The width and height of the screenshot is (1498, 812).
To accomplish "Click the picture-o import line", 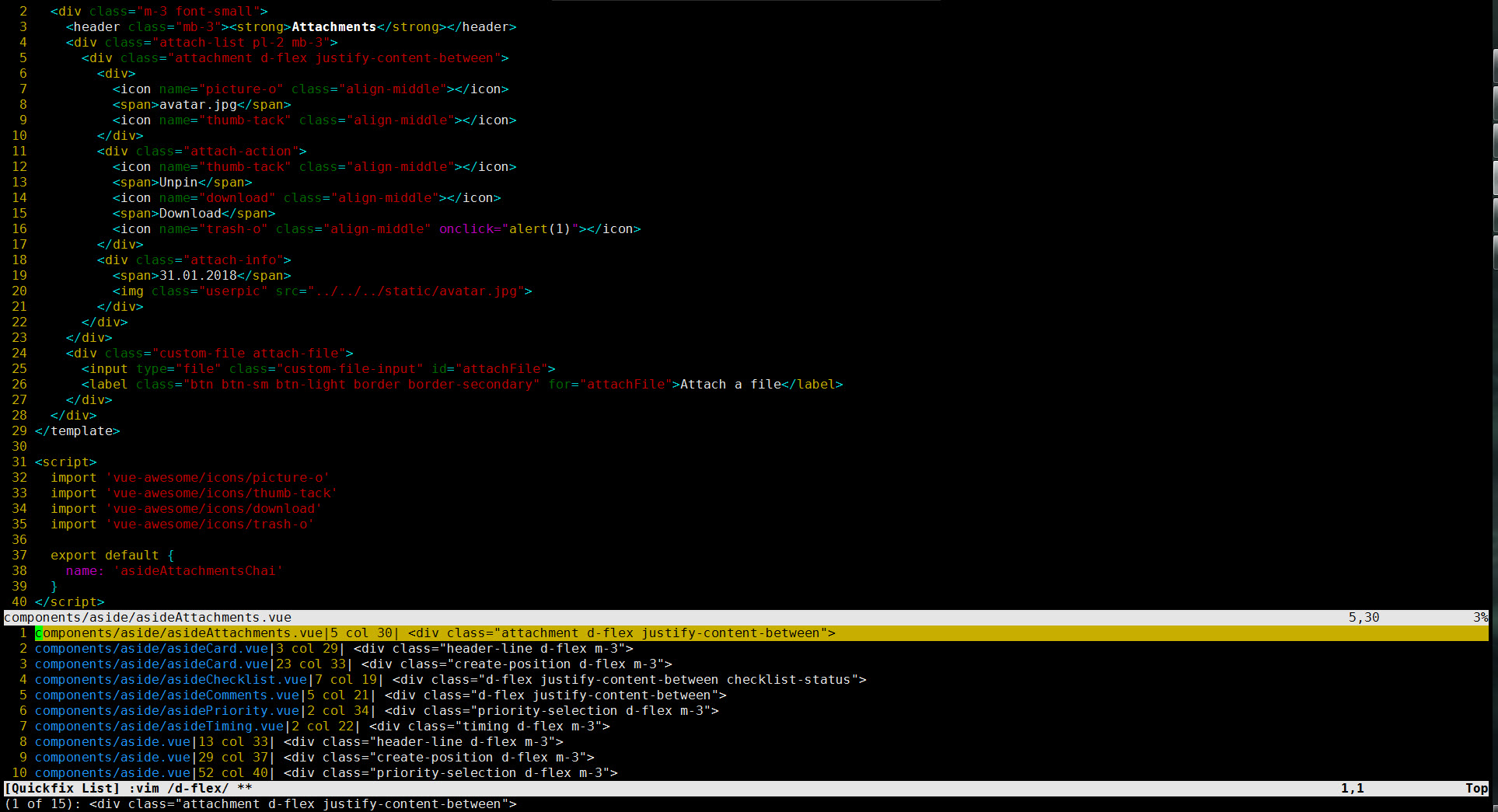I will 190,478.
